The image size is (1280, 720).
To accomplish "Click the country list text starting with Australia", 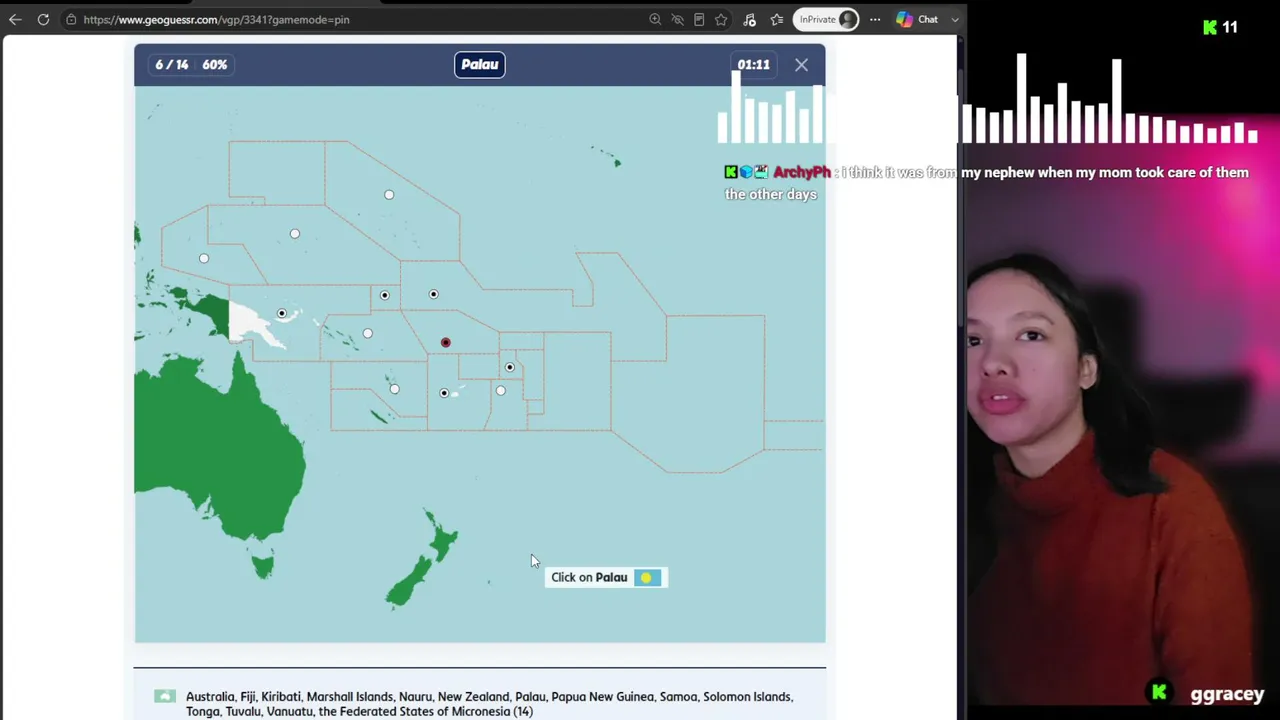I will coord(489,704).
